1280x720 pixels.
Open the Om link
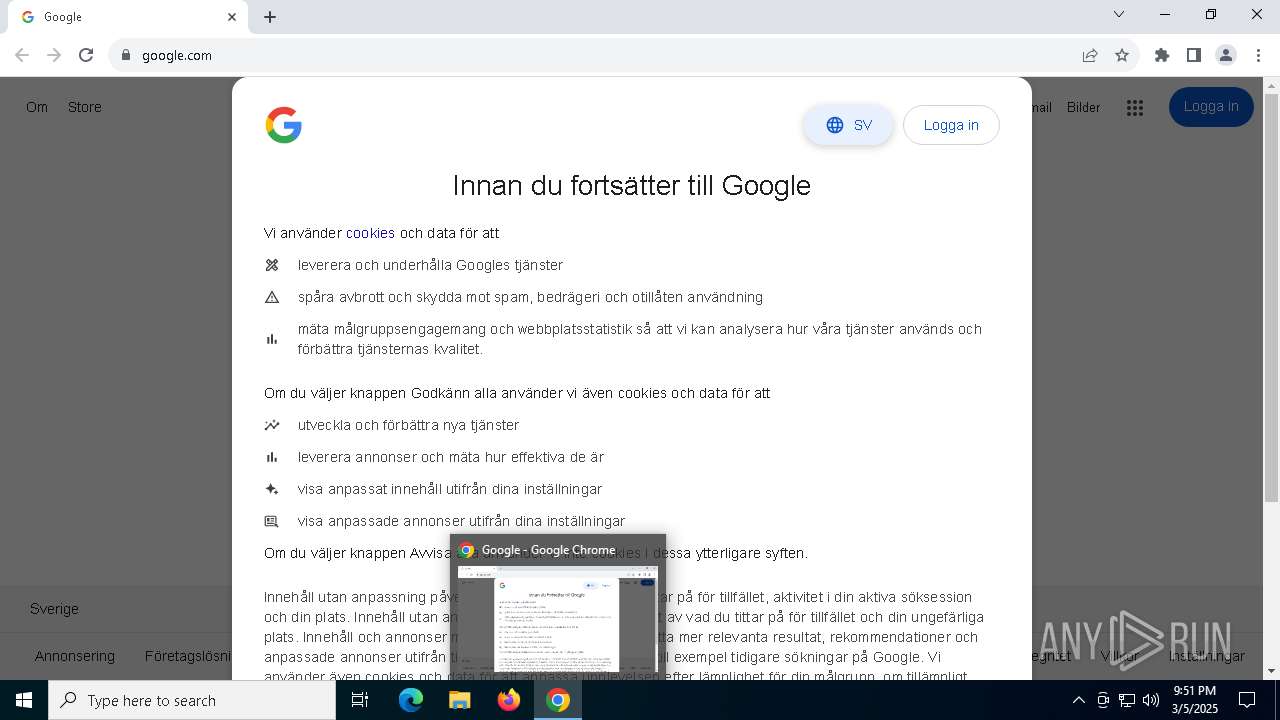click(37, 107)
